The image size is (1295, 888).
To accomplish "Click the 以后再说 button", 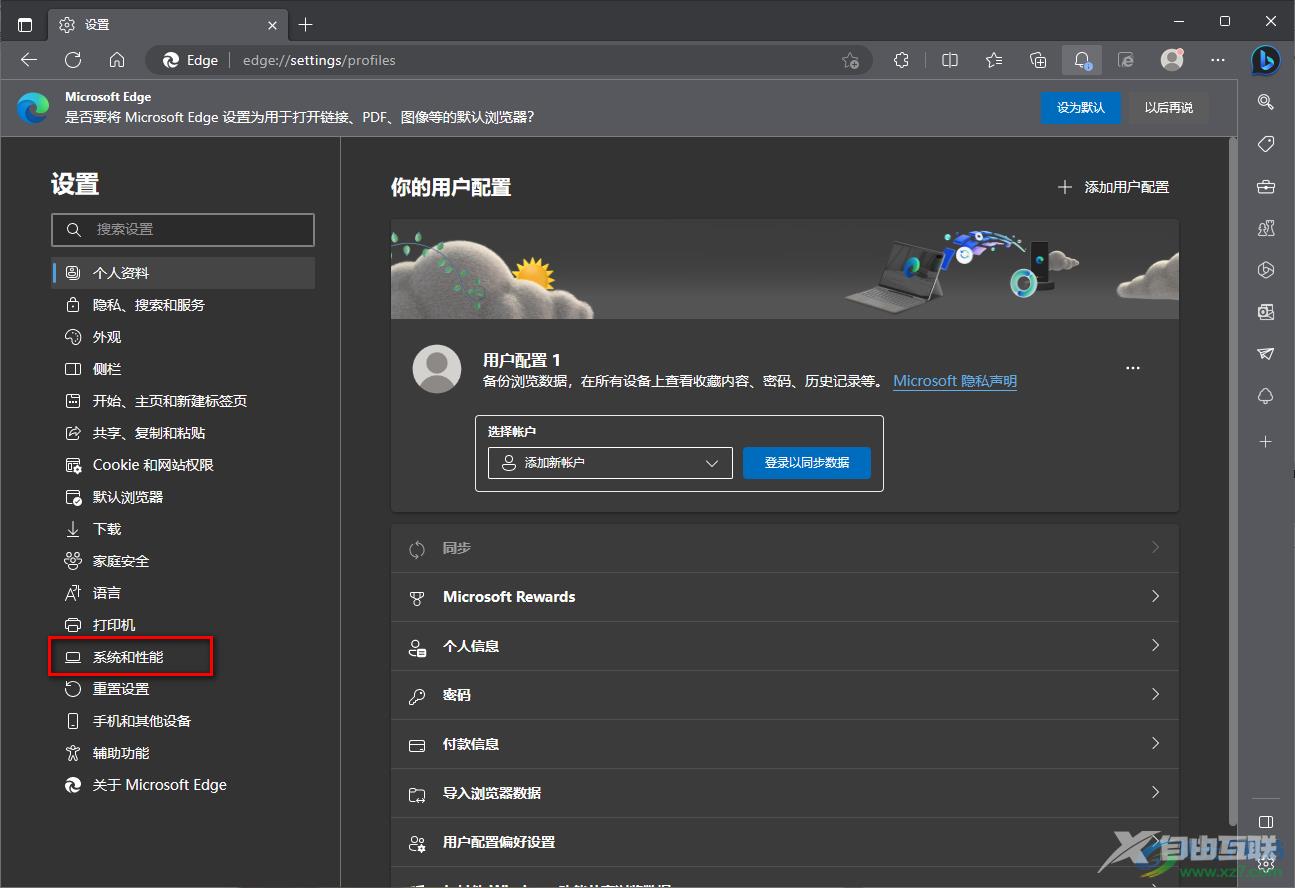I will pyautogui.click(x=1169, y=107).
